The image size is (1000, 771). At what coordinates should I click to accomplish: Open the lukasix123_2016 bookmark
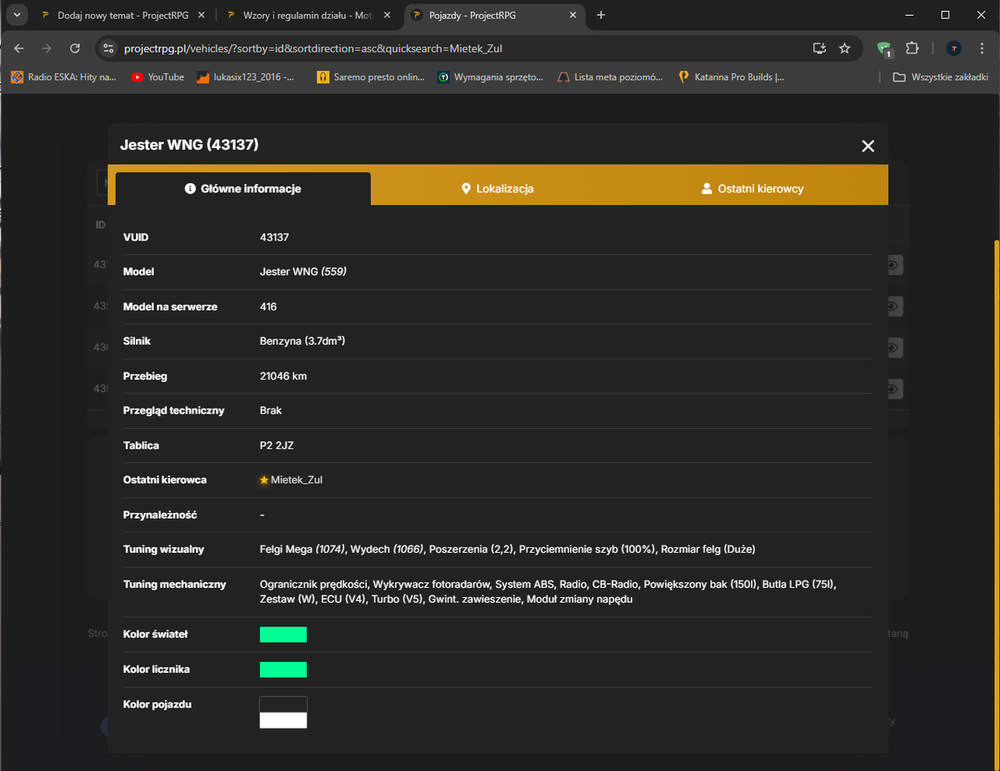point(246,77)
